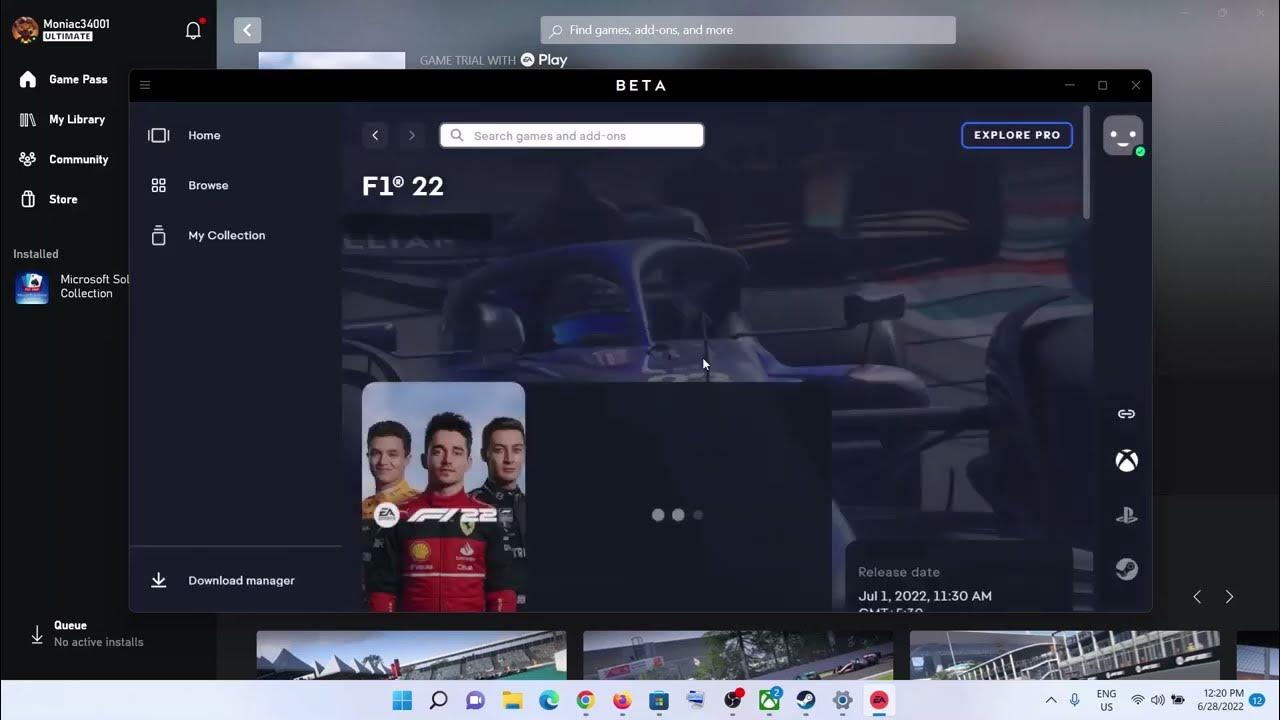Open Game Pass in Xbox app
The image size is (1280, 720).
point(64,79)
